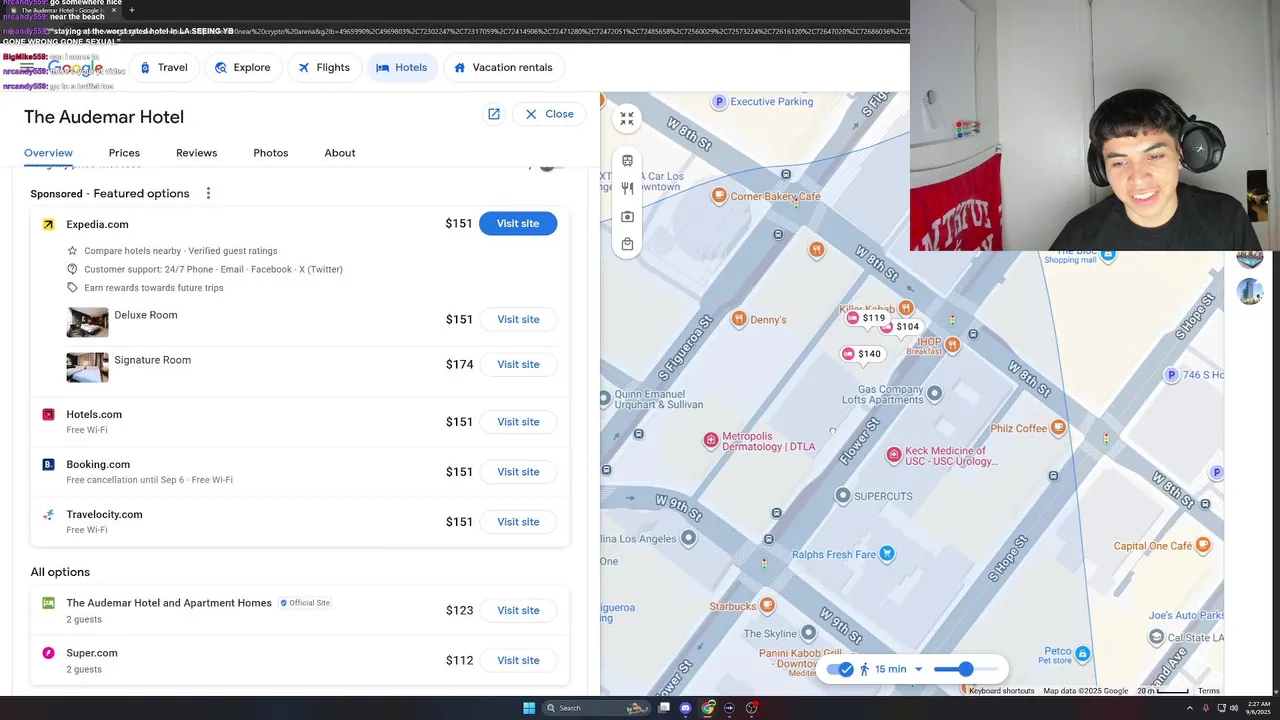Open map Terms link
This screenshot has height=720, width=1280.
click(x=1209, y=691)
